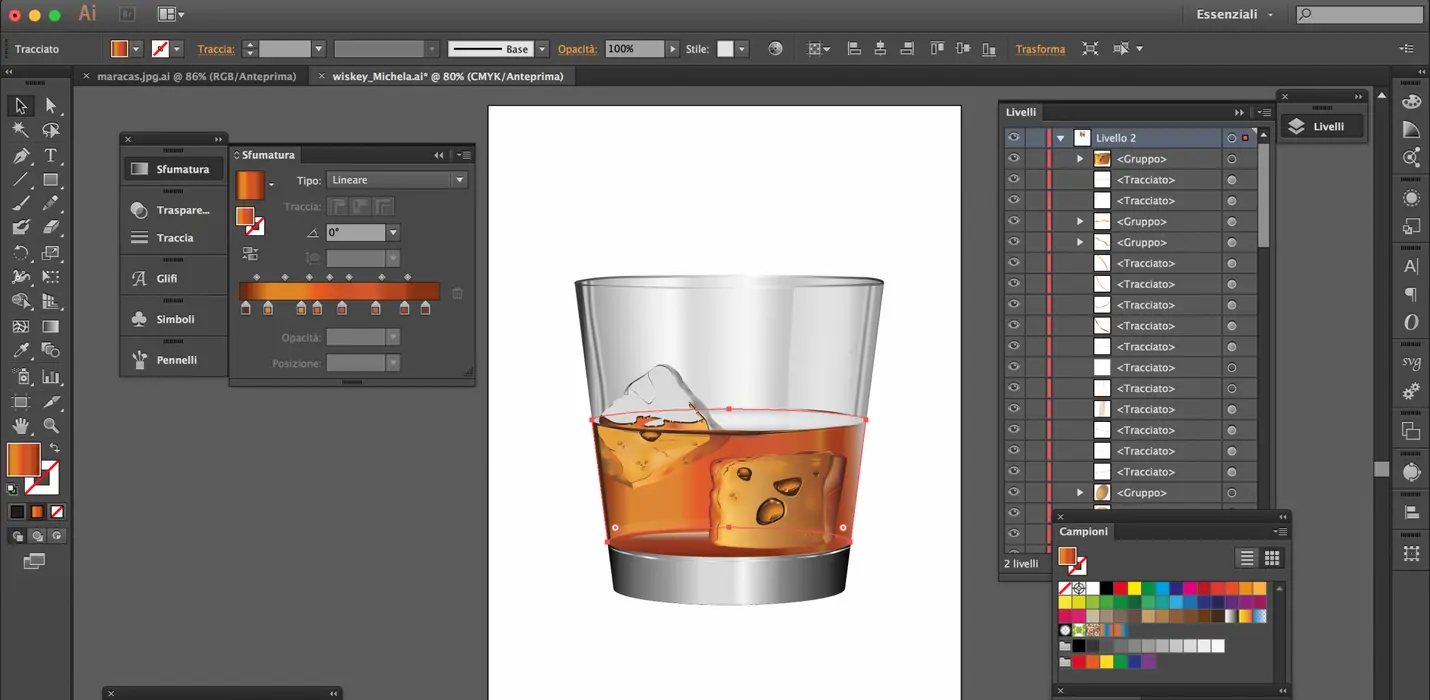Open the Traccia panel button in dock
The height and width of the screenshot is (700, 1430).
(x=174, y=238)
